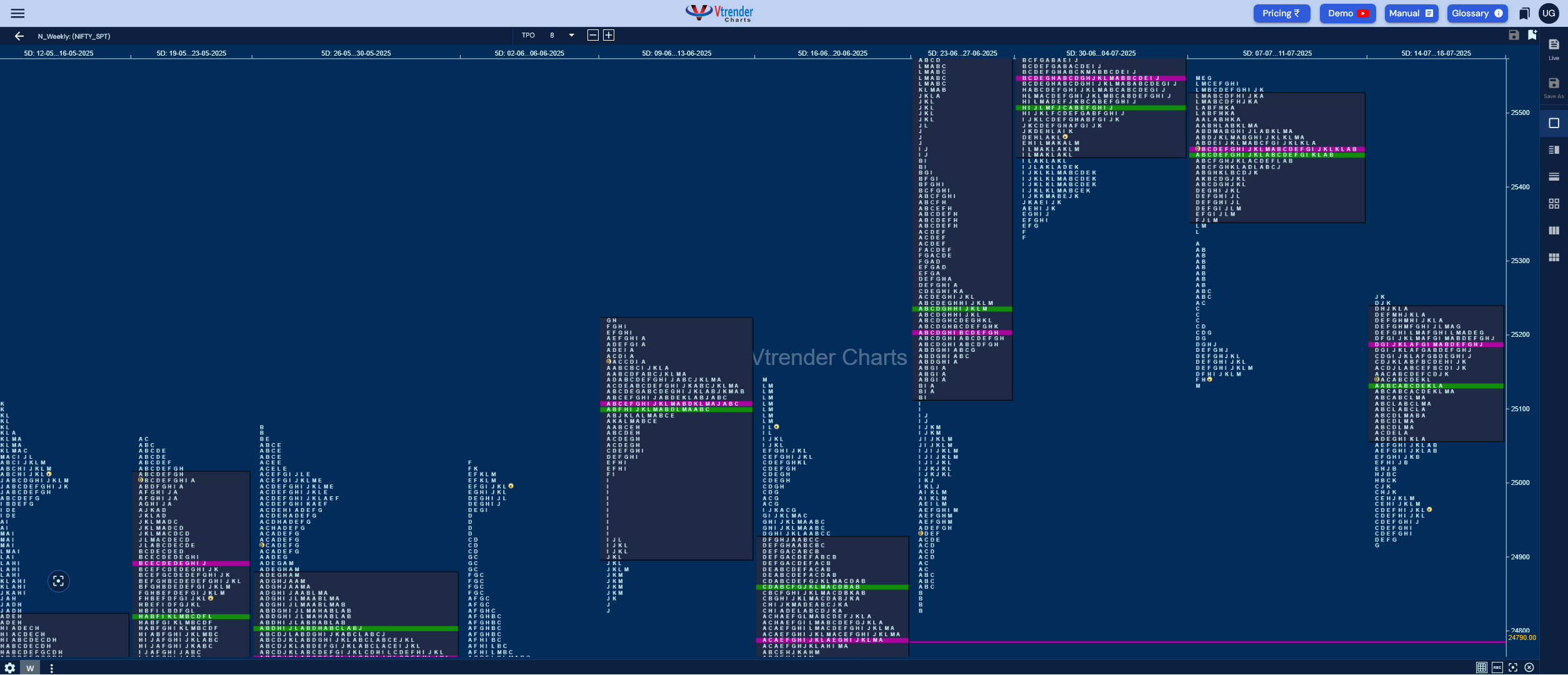Click the 25400 price axis label

pyautogui.click(x=1521, y=187)
